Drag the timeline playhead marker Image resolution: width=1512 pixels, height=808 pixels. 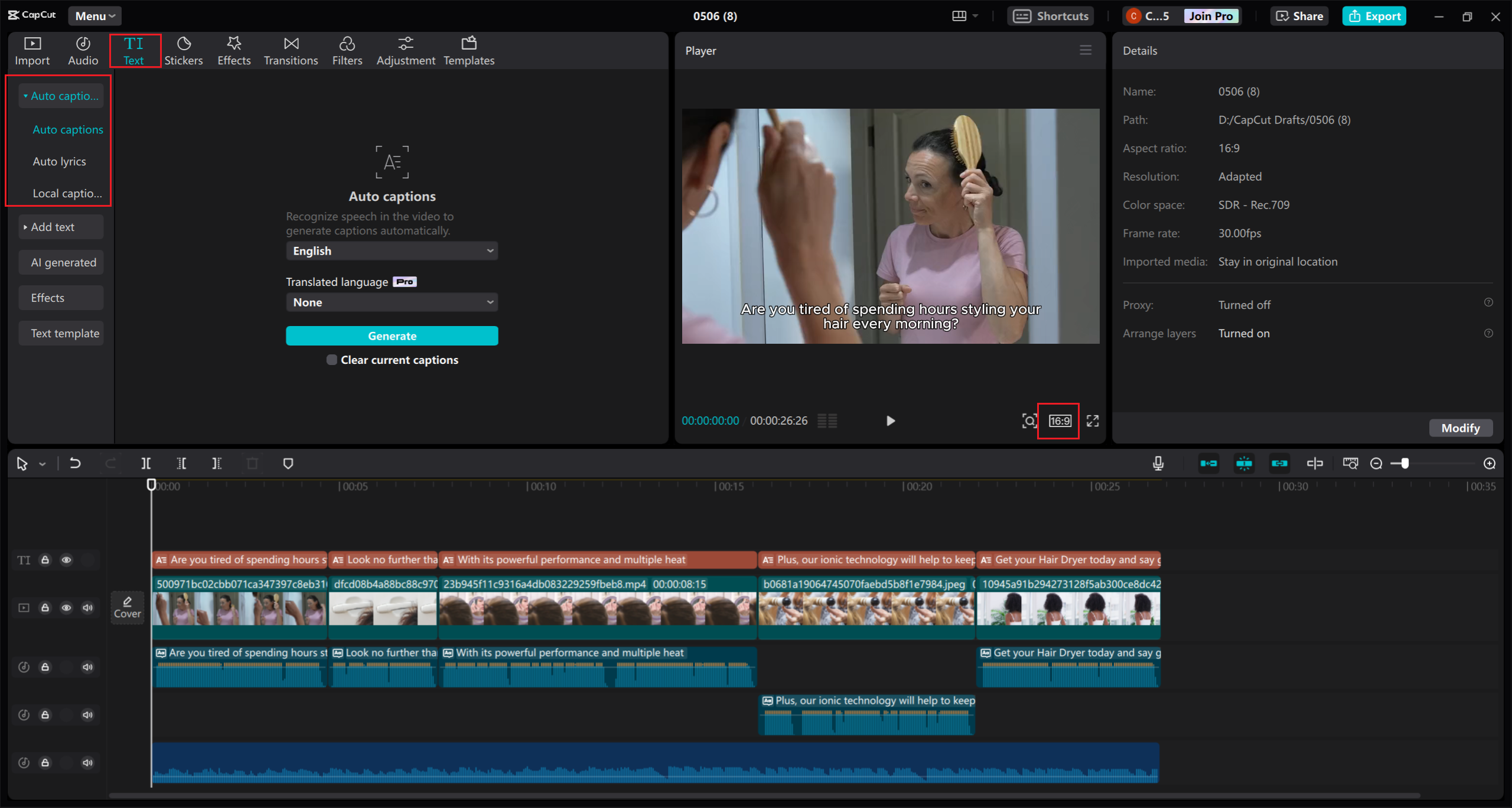coord(151,484)
